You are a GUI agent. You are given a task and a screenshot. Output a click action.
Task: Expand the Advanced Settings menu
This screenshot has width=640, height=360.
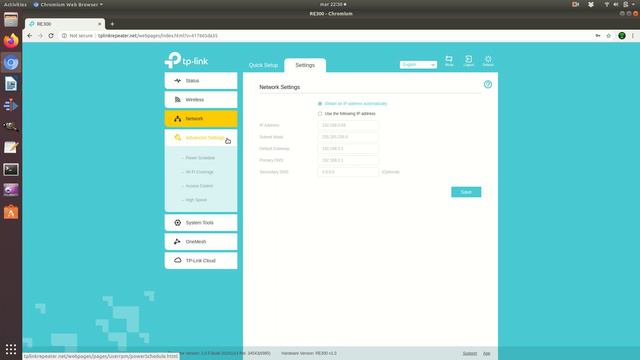pyautogui.click(x=201, y=138)
